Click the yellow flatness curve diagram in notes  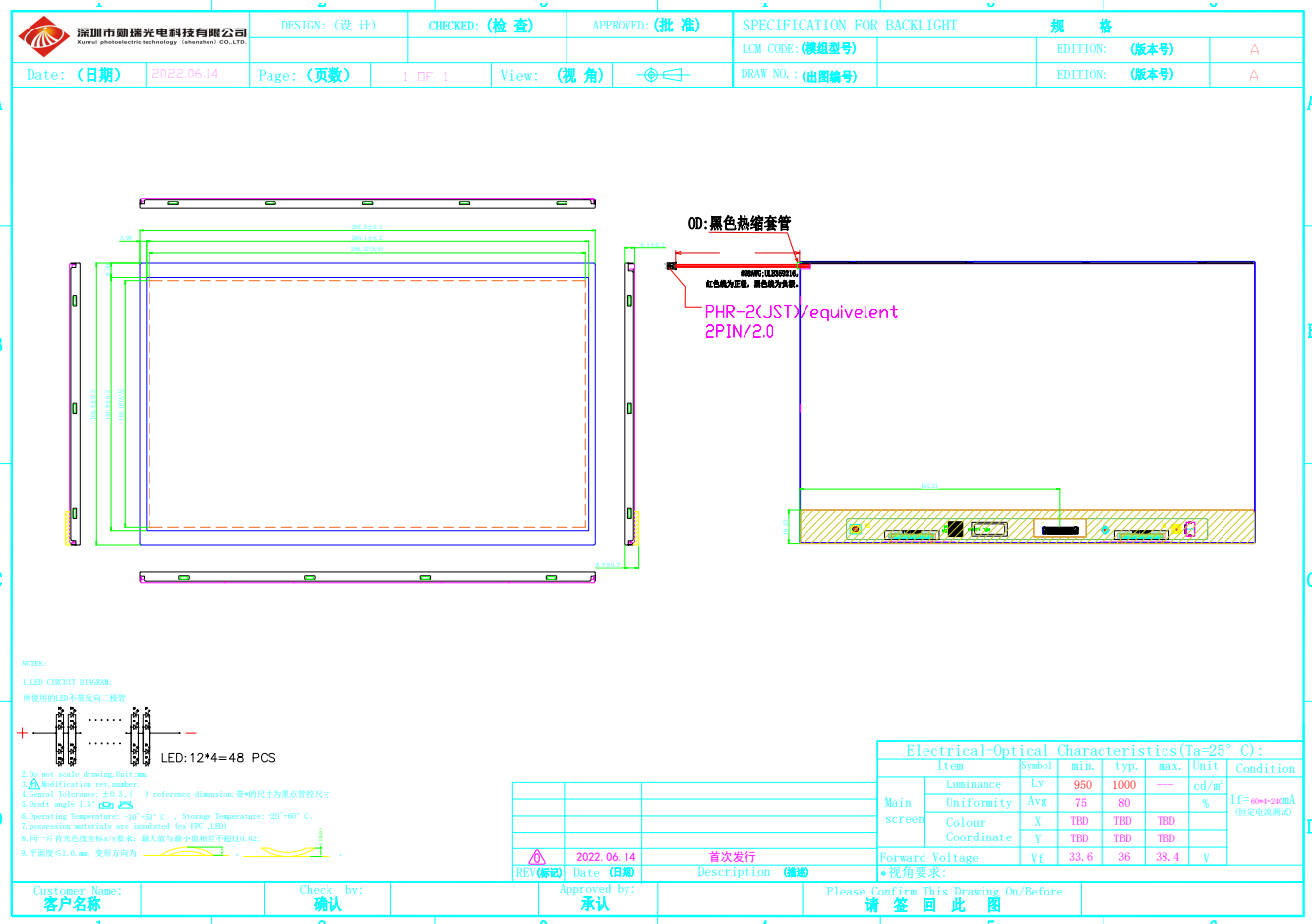point(187,852)
